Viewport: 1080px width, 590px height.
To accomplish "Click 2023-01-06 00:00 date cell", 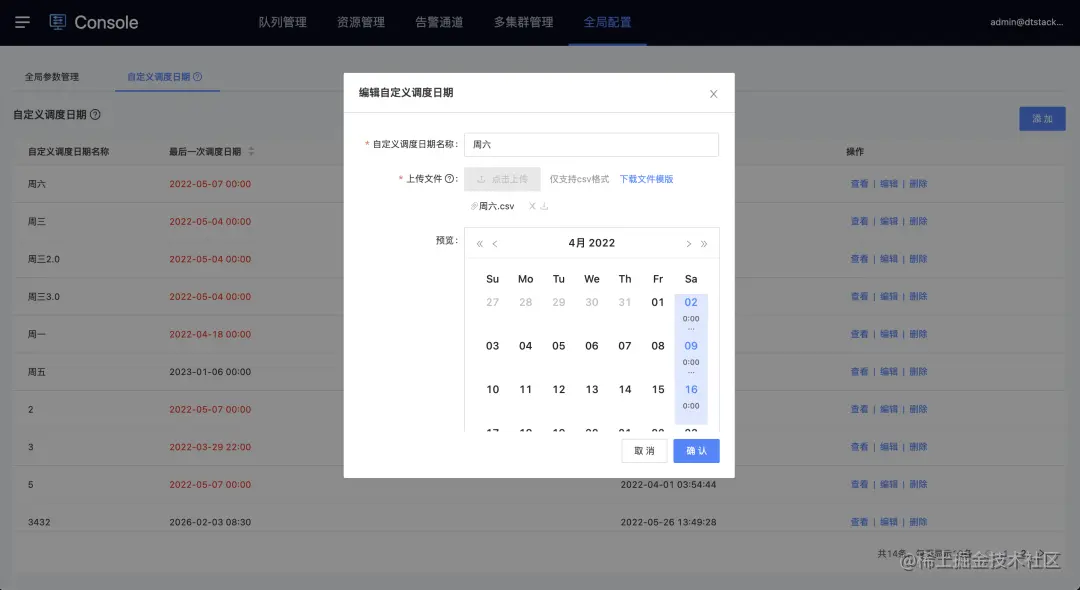I will click(x=210, y=372).
